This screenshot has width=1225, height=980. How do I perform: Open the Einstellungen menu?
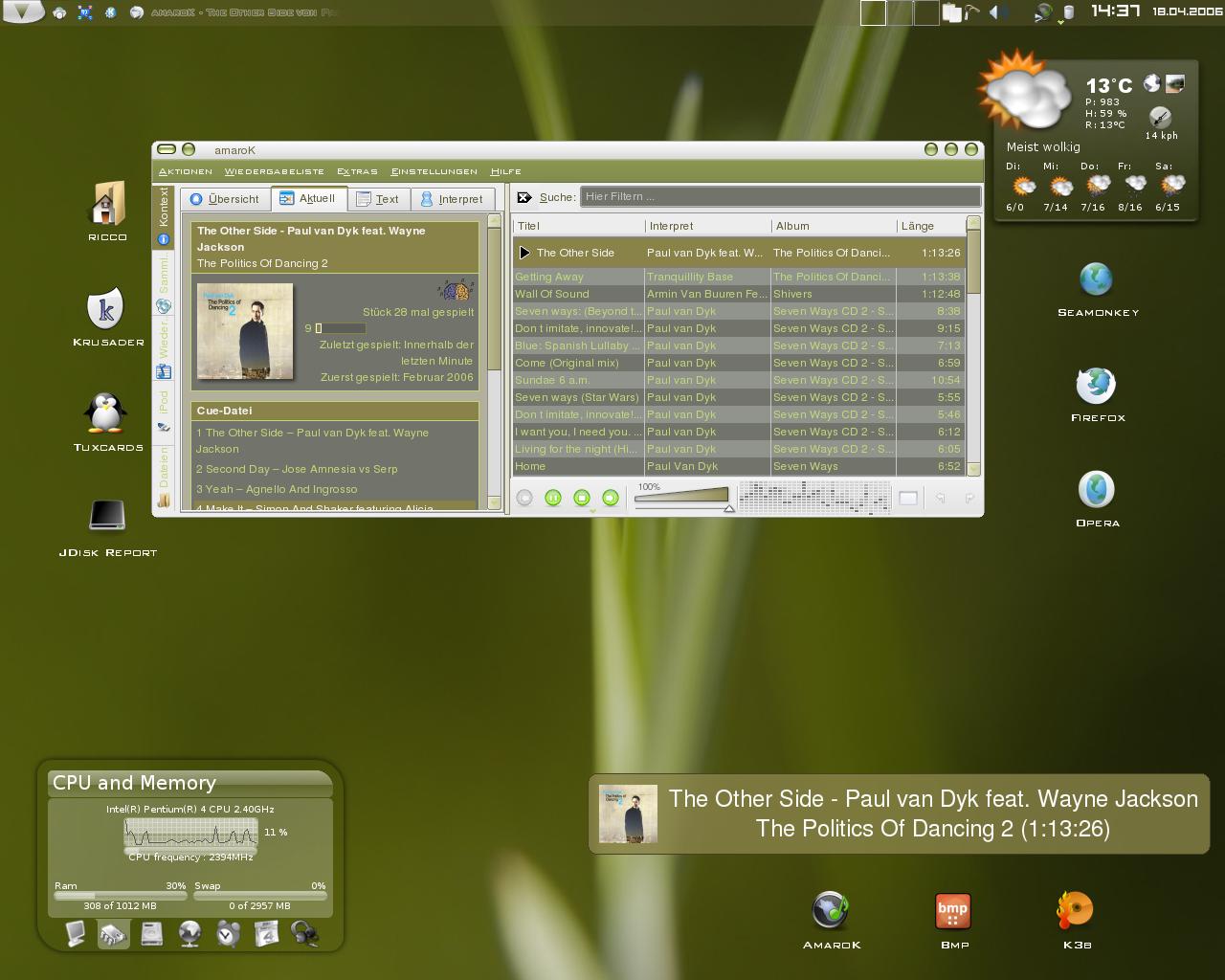[434, 171]
